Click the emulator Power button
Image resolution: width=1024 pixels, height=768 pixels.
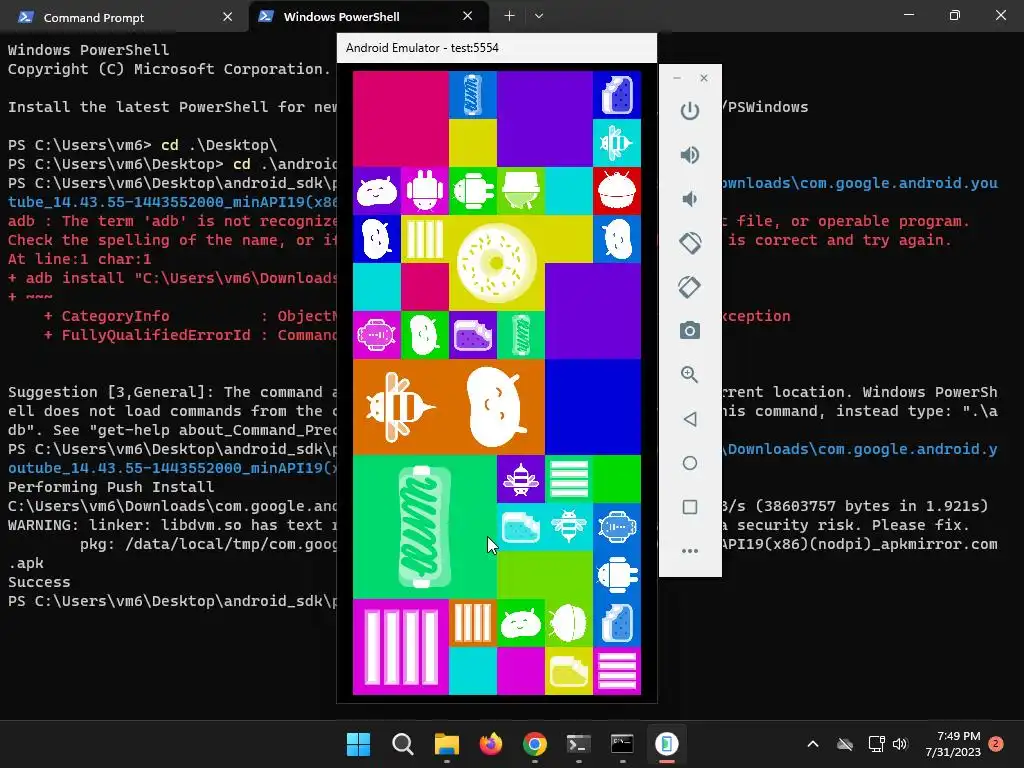[x=690, y=111]
